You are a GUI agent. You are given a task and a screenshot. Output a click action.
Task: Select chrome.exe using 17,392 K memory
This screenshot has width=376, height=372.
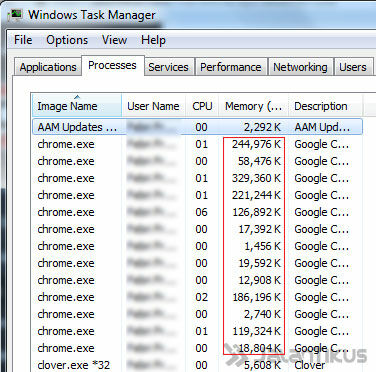197,229
